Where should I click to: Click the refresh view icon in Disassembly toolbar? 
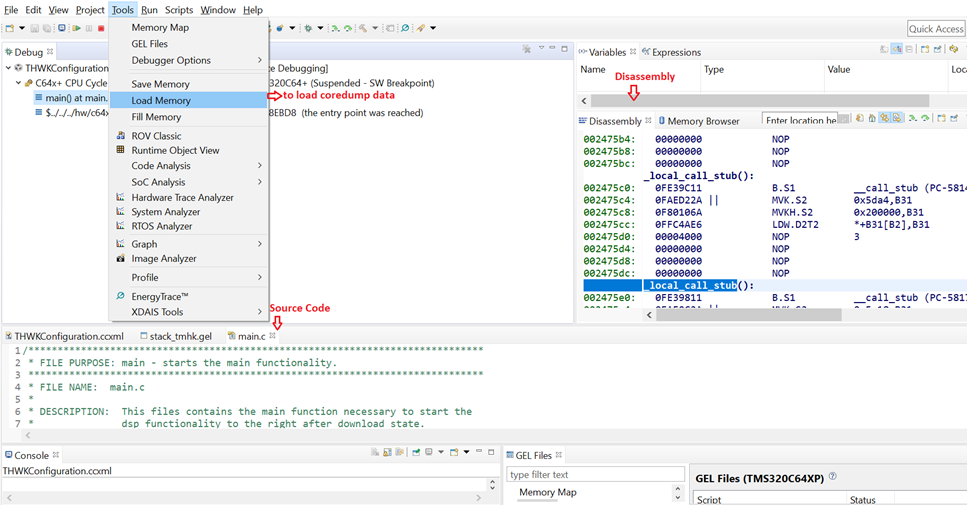coord(860,118)
